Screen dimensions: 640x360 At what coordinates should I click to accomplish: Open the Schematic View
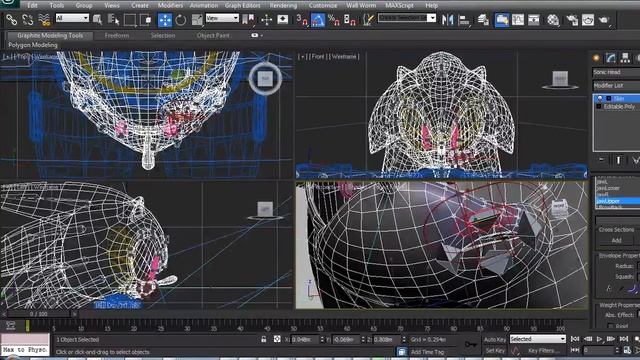coord(533,20)
